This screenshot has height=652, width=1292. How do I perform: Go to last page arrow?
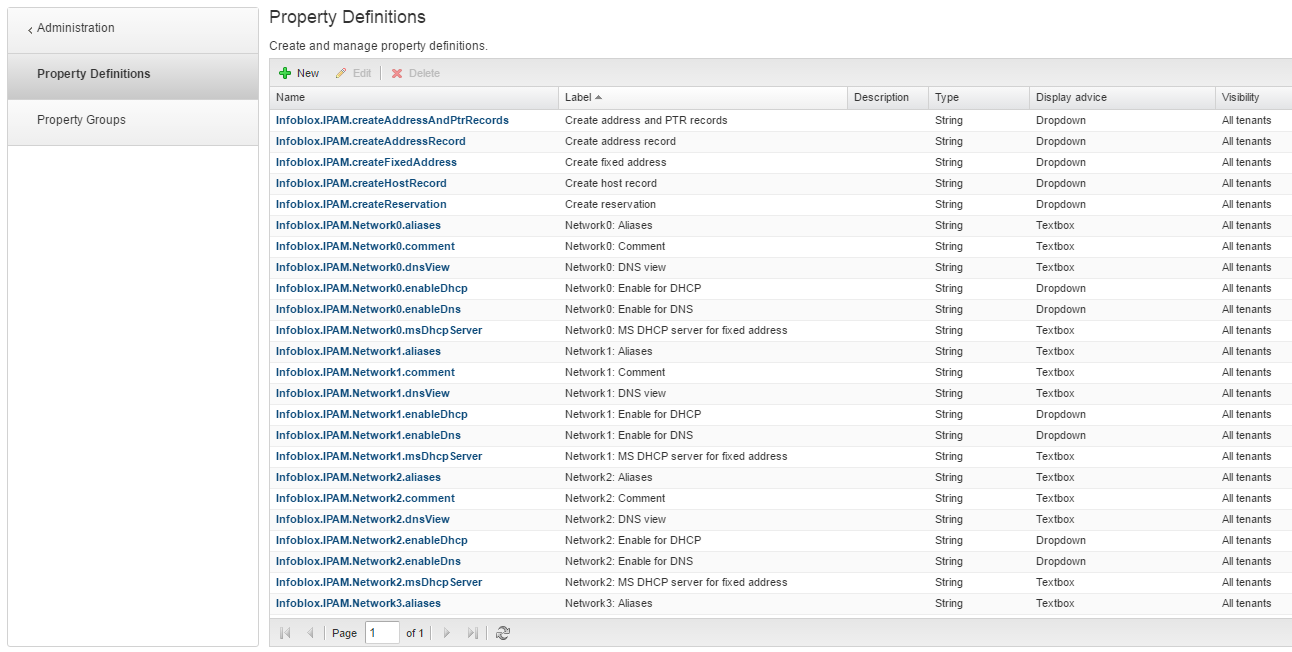(x=473, y=633)
